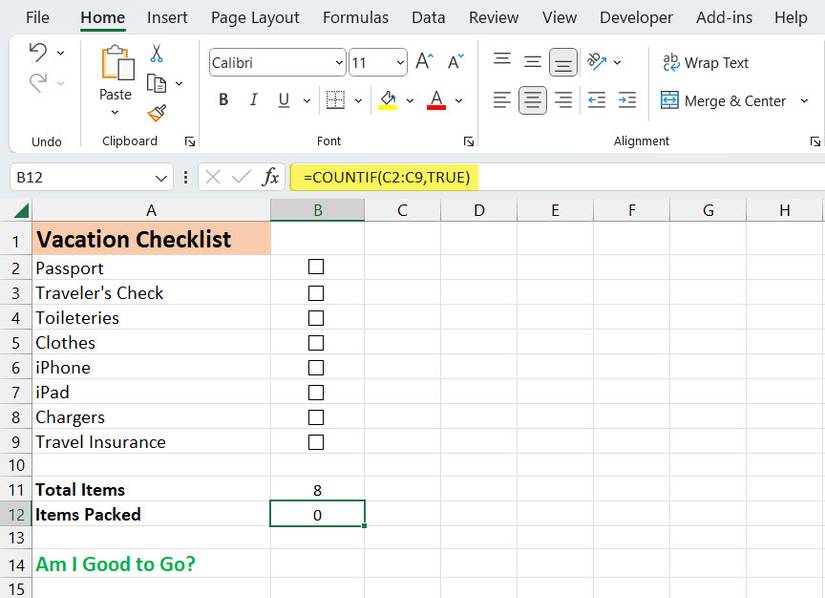Click the Undo arrow icon
The width and height of the screenshot is (825, 598).
click(38, 52)
